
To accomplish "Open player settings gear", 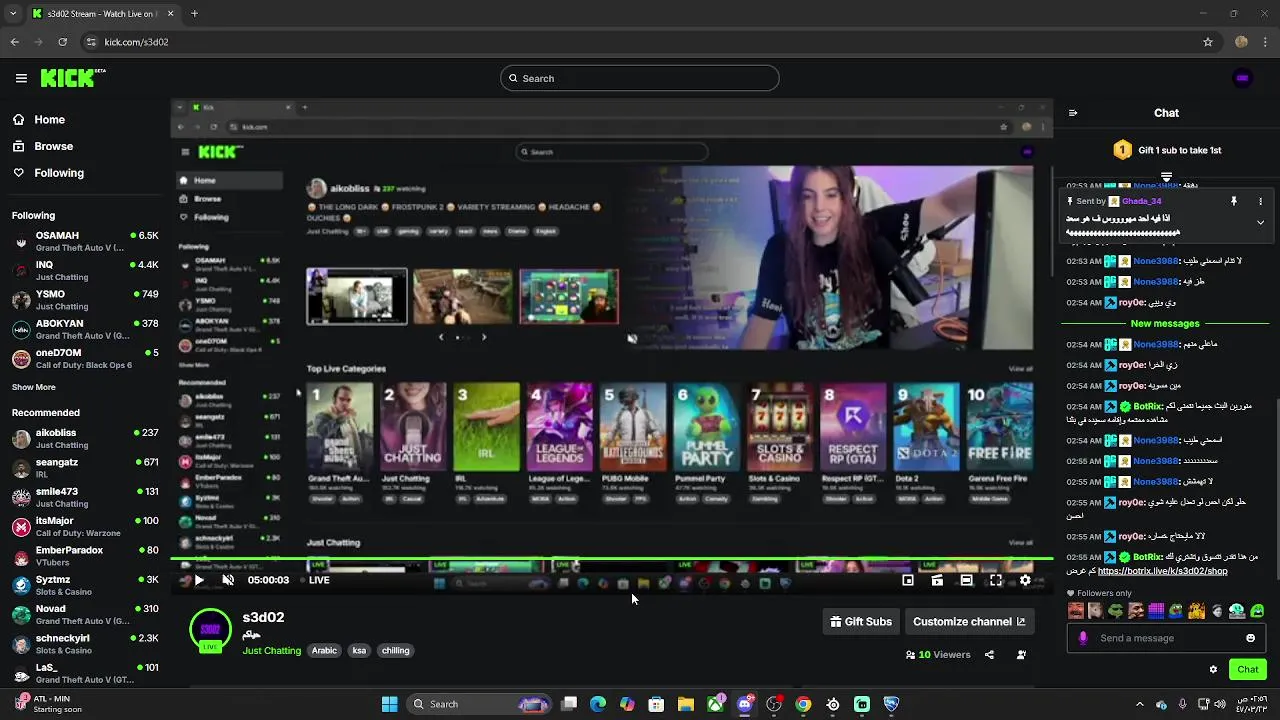I will pos(1025,580).
